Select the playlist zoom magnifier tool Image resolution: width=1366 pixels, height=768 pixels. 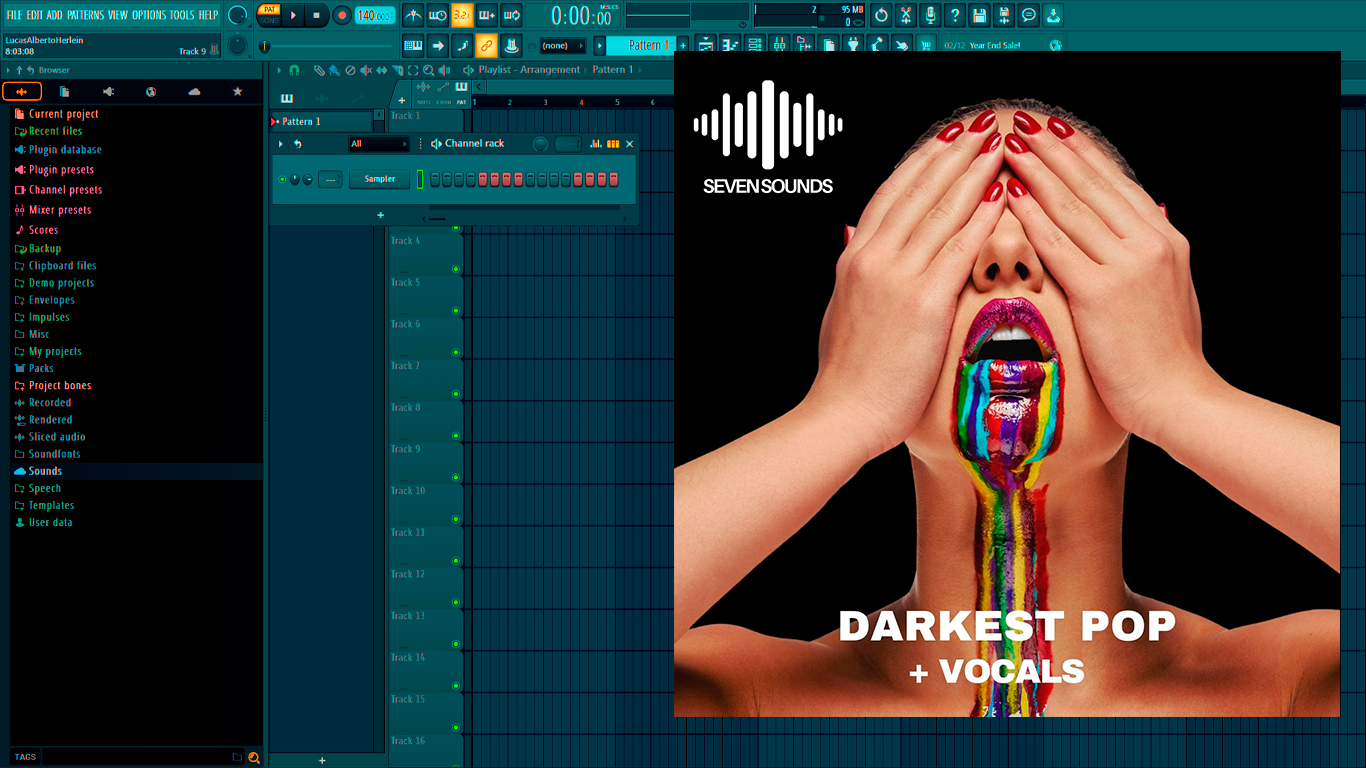(x=428, y=70)
